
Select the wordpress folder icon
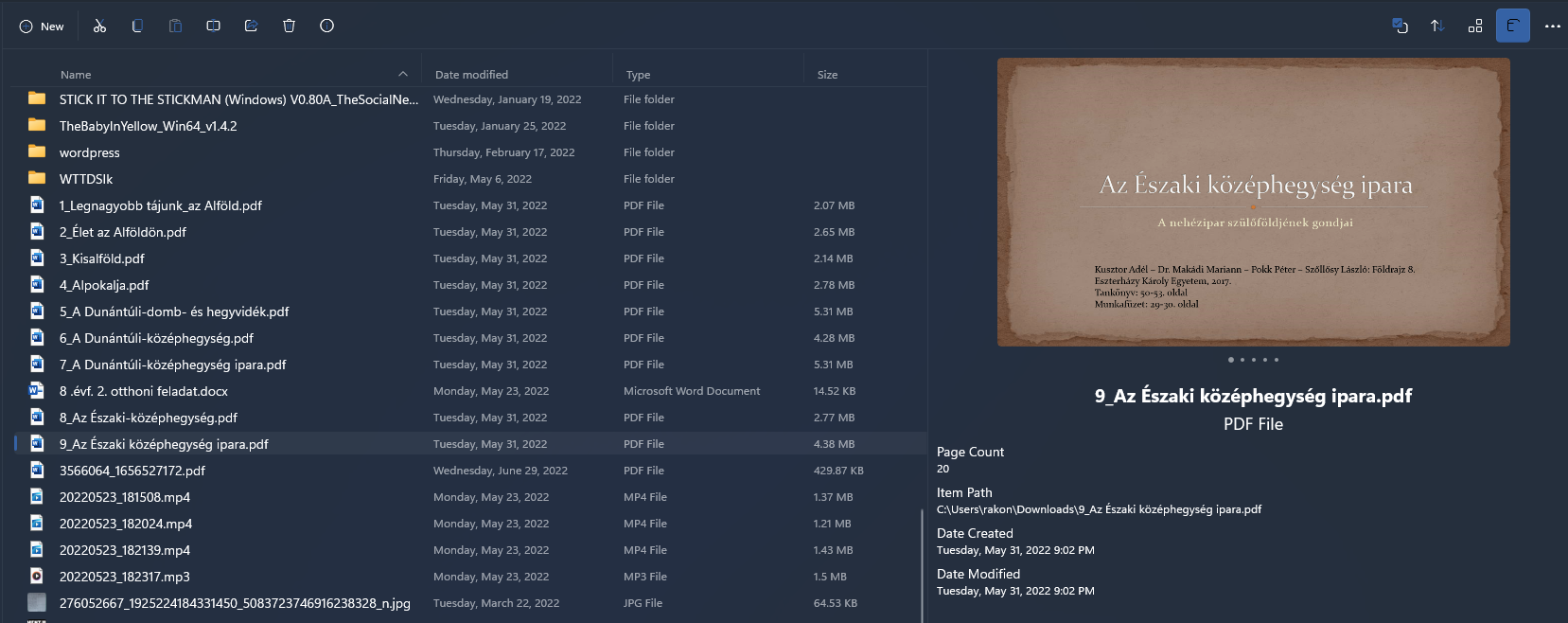37,151
